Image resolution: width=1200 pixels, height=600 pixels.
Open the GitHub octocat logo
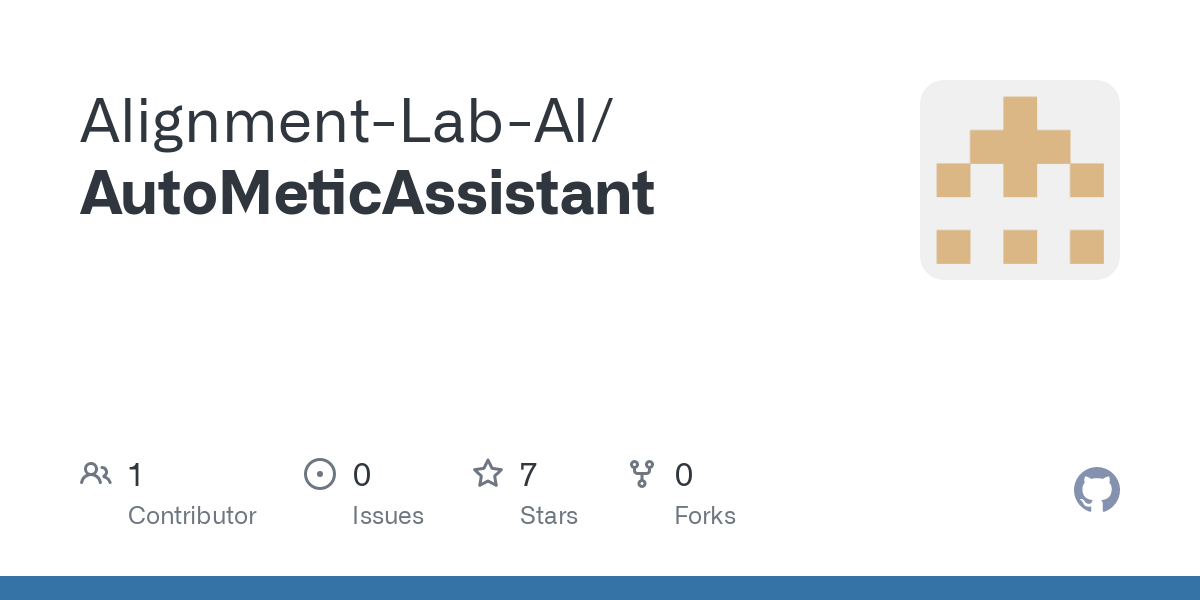tap(1097, 490)
